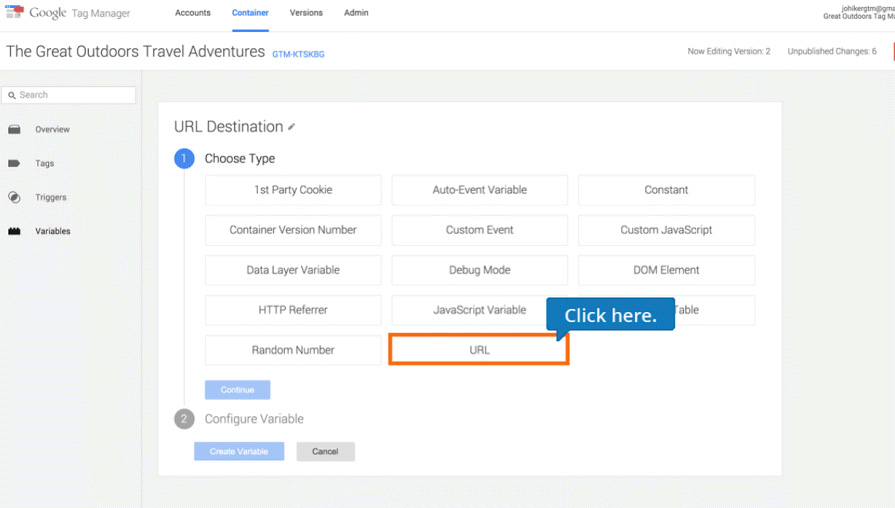895x508 pixels.
Task: Click the Variables brick icon in sidebar
Action: tap(14, 231)
